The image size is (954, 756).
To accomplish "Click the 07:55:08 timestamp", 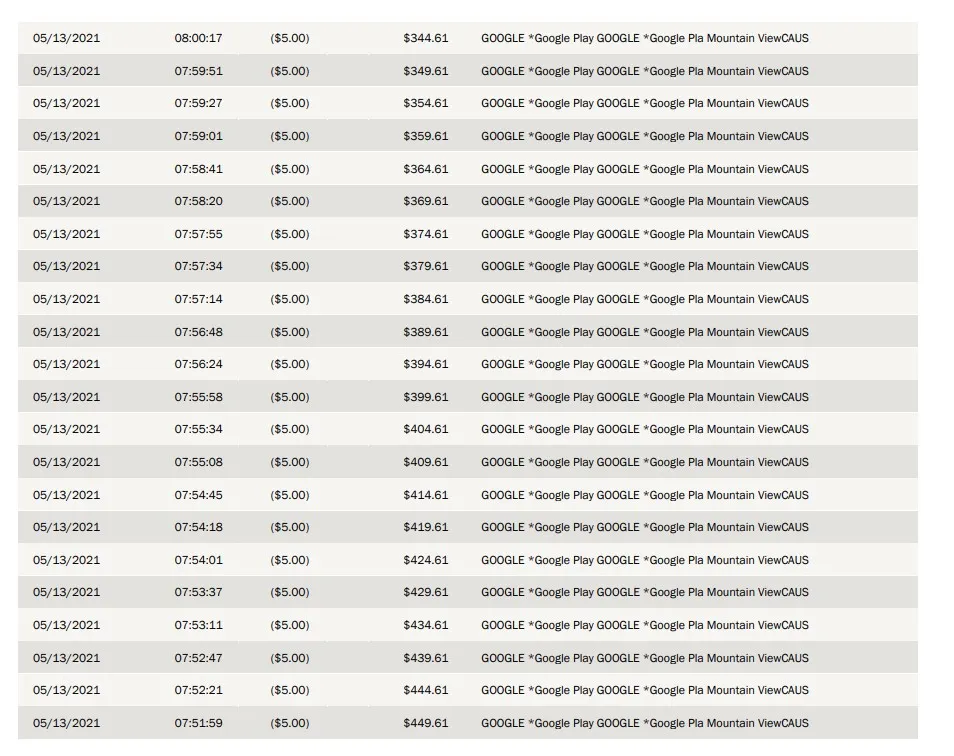I will coord(198,462).
